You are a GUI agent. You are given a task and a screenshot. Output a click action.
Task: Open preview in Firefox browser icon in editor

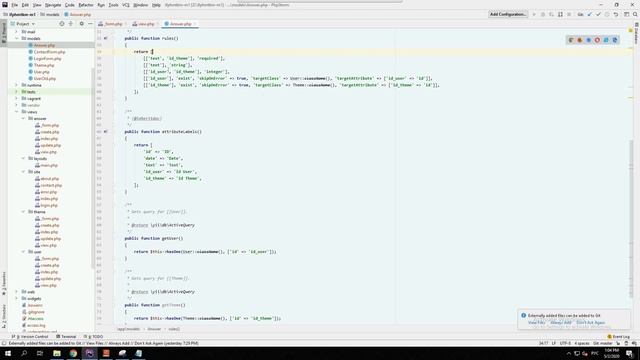click(580, 40)
